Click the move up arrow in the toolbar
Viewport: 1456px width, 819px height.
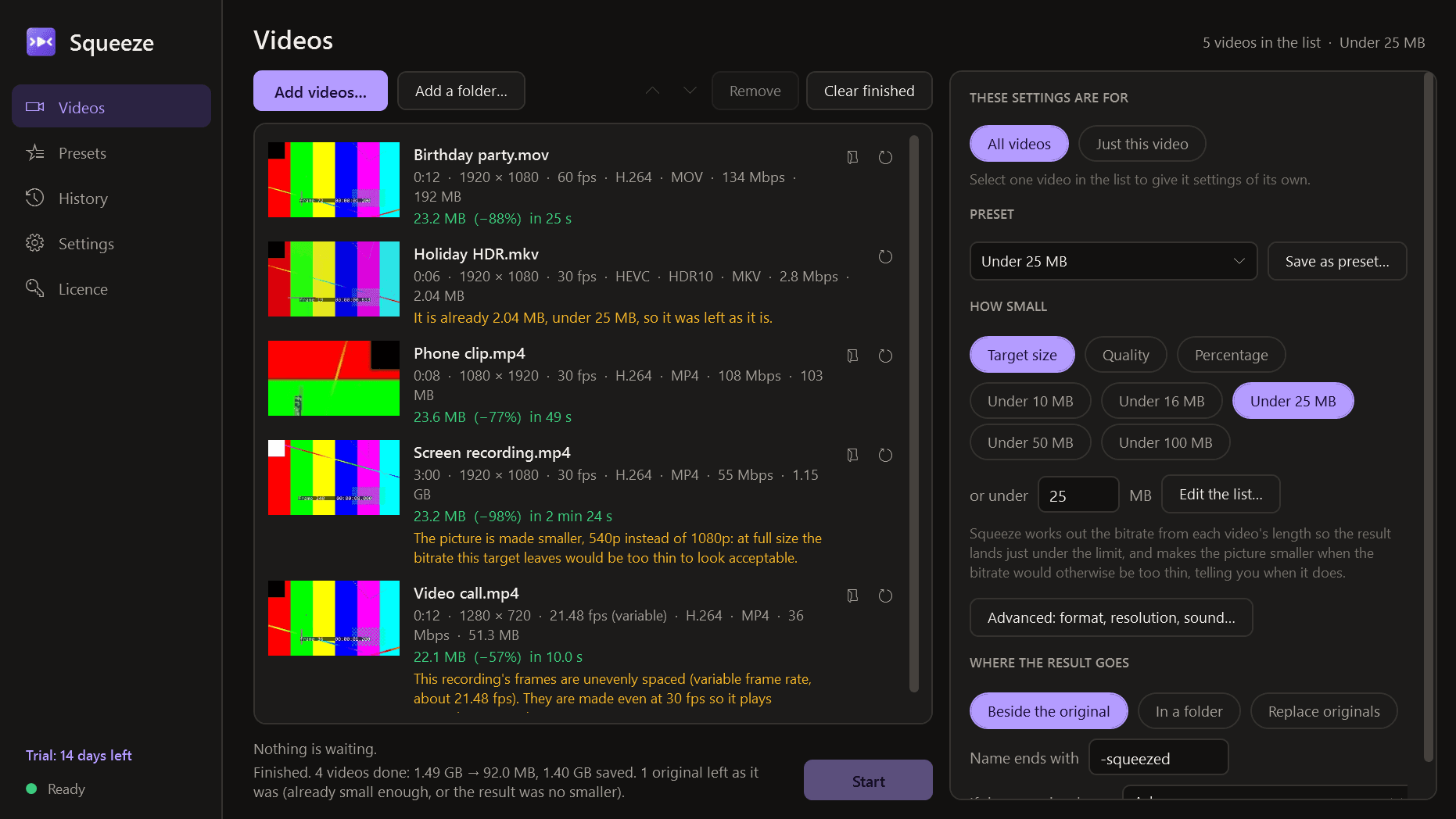(652, 91)
